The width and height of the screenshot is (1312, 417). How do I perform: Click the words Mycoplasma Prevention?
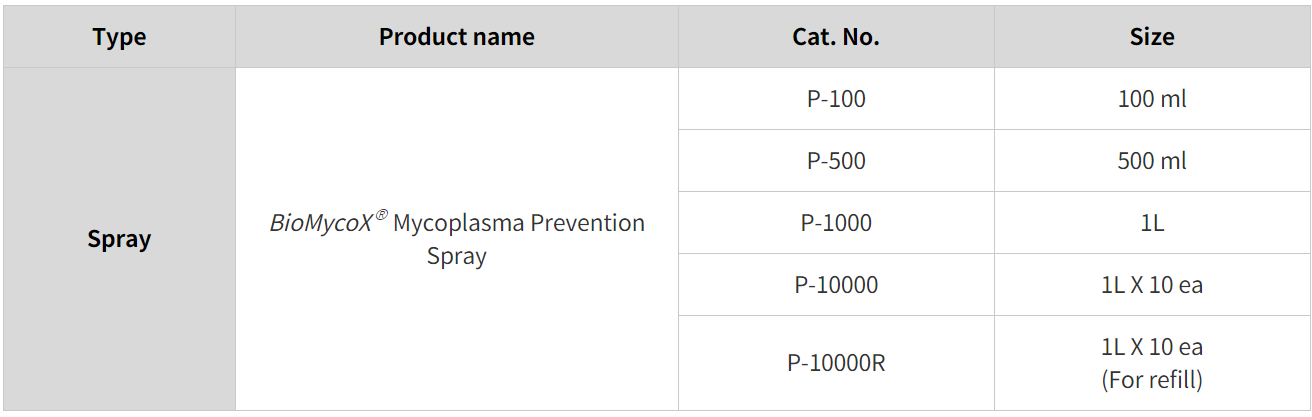point(518,223)
